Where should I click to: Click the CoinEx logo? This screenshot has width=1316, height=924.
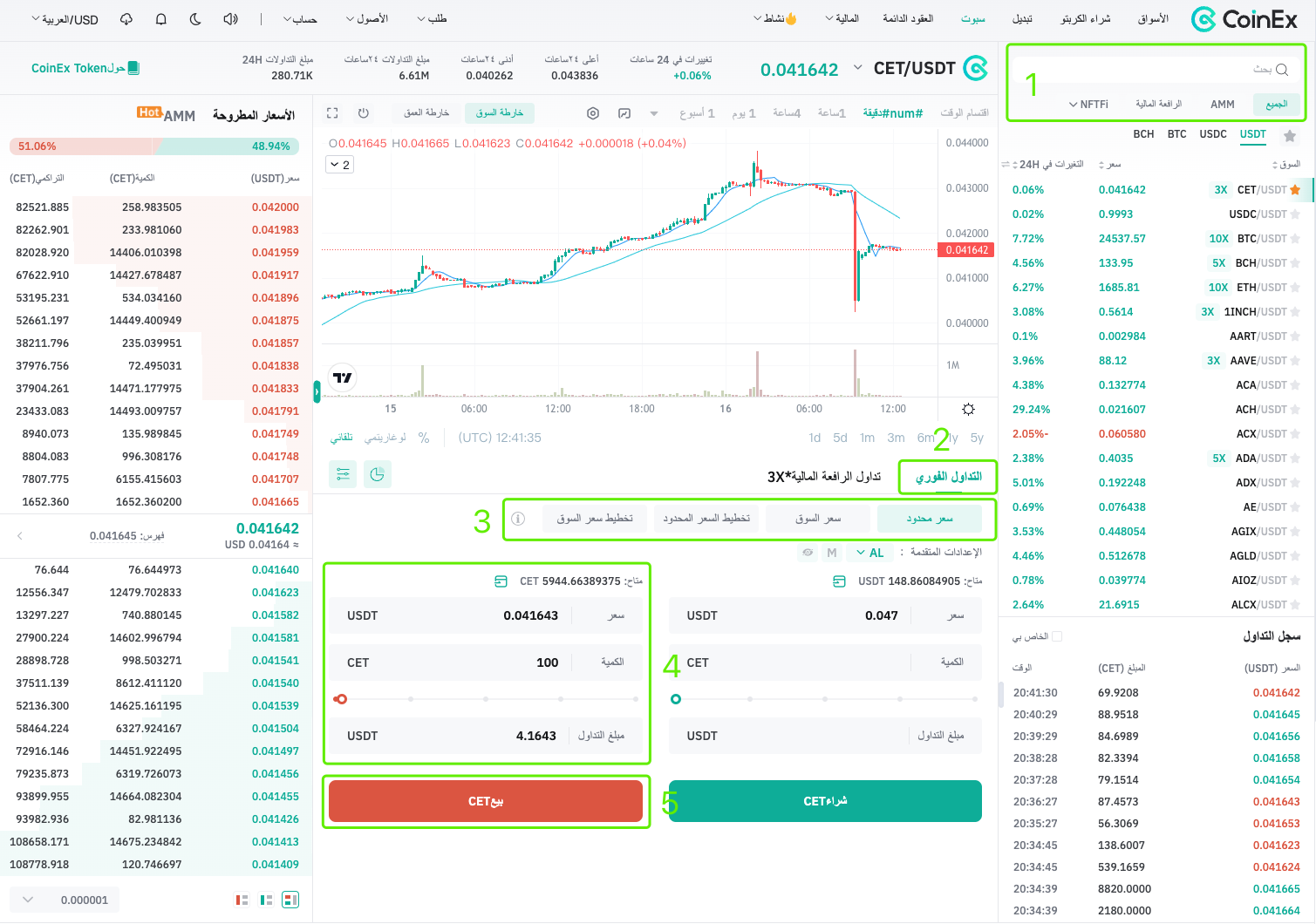(x=1244, y=19)
